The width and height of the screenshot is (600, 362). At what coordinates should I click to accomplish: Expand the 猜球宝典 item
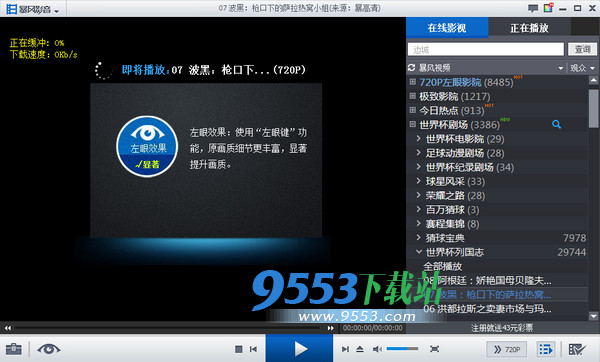click(419, 238)
